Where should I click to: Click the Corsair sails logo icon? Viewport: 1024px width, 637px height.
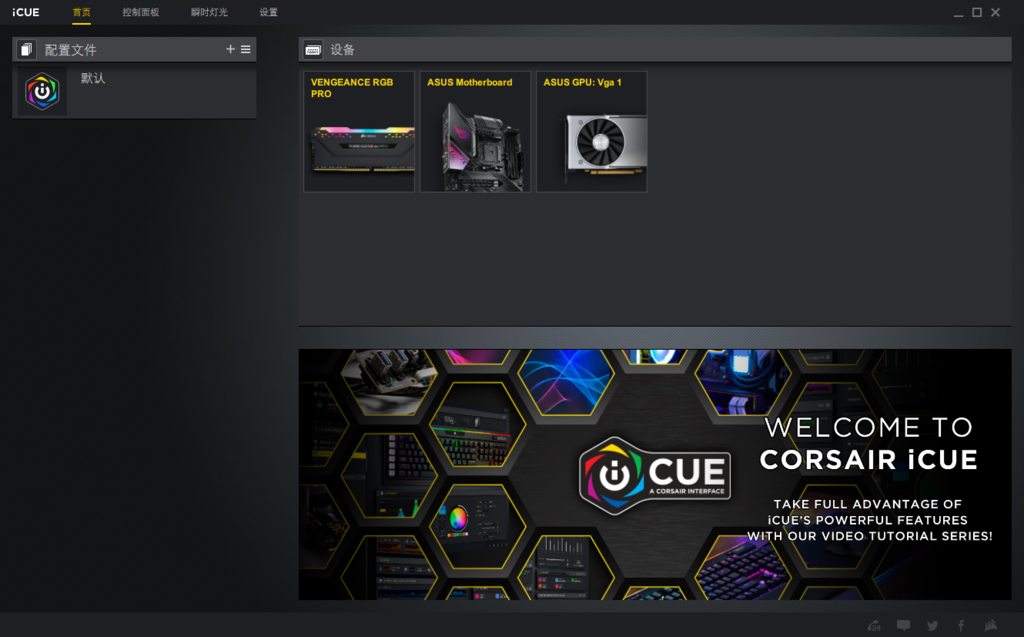(x=991, y=625)
